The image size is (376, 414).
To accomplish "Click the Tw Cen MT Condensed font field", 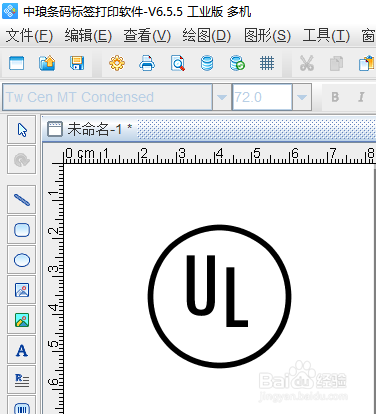I will (x=107, y=97).
